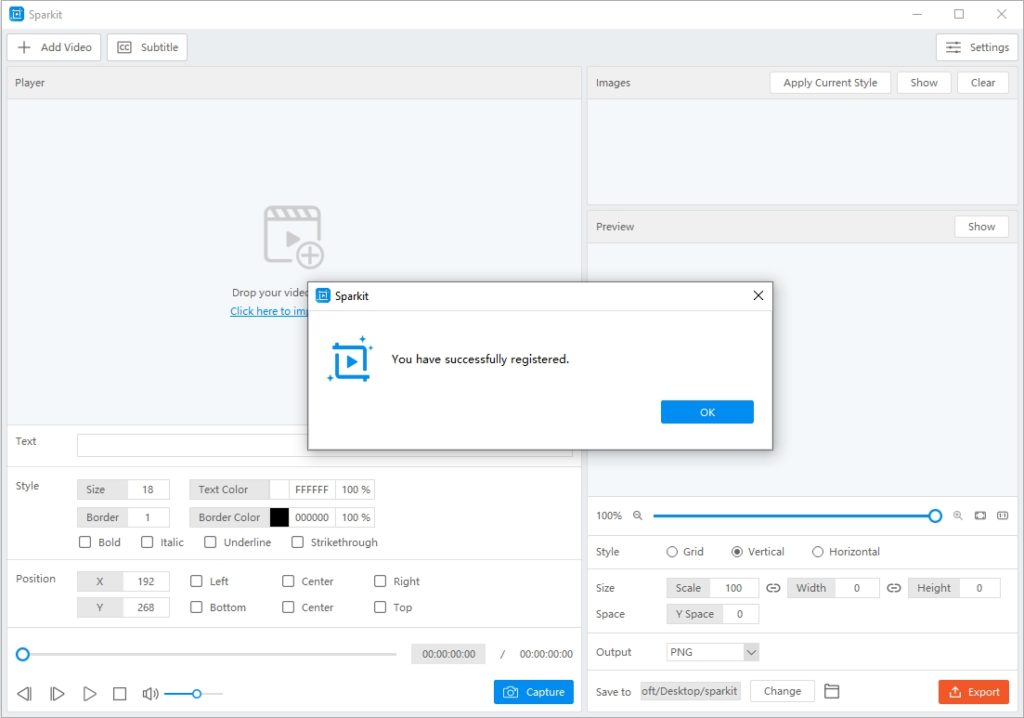Image resolution: width=1024 pixels, height=718 pixels.
Task: Select the Horizontal layout style
Action: 818,551
